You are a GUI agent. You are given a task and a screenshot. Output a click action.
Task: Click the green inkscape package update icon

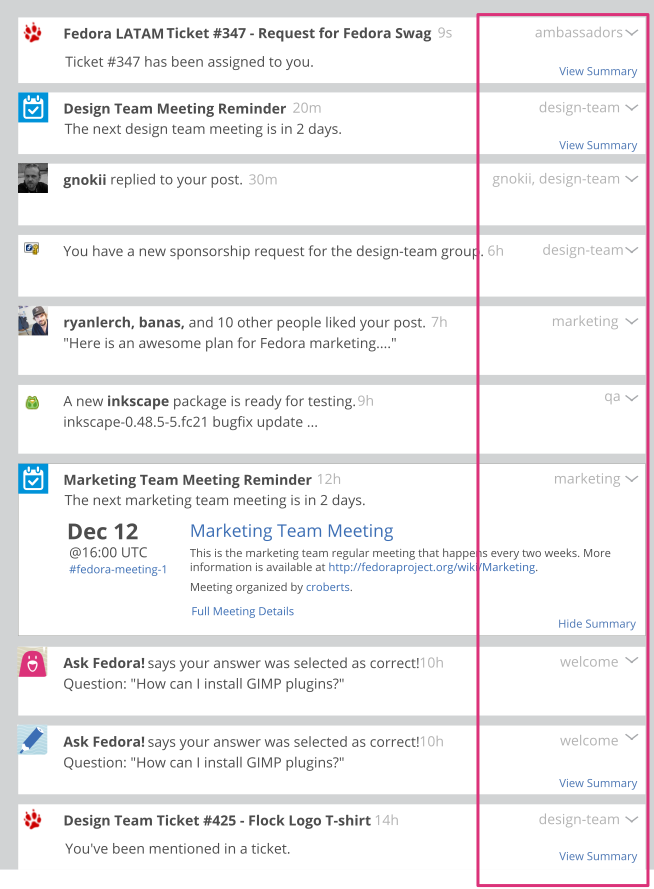click(32, 403)
